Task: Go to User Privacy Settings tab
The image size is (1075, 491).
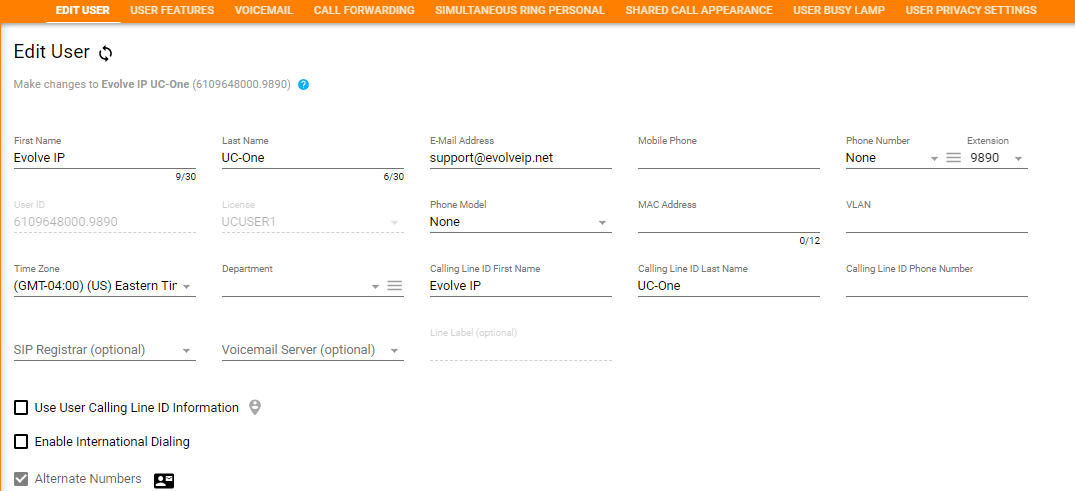Action: 970,10
